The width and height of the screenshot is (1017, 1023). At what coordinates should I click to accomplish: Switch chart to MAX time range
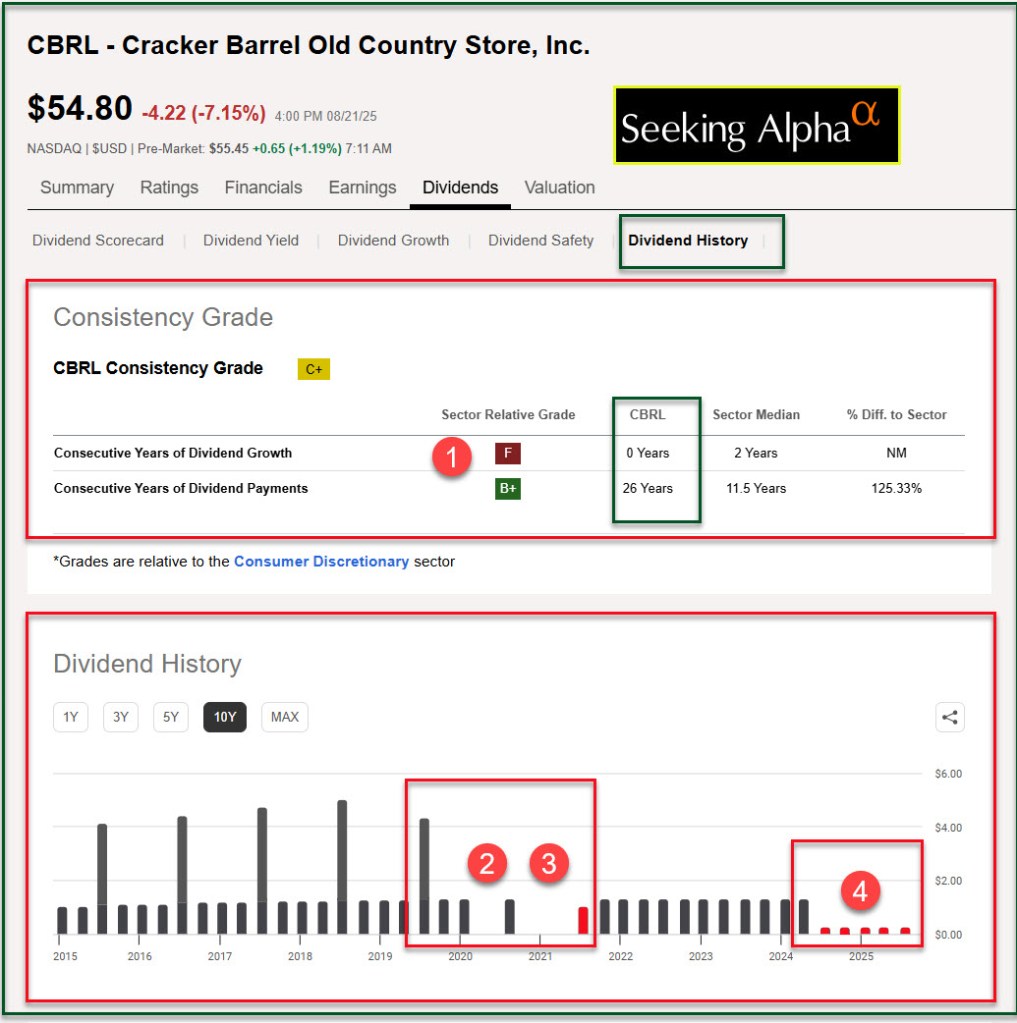tap(284, 717)
